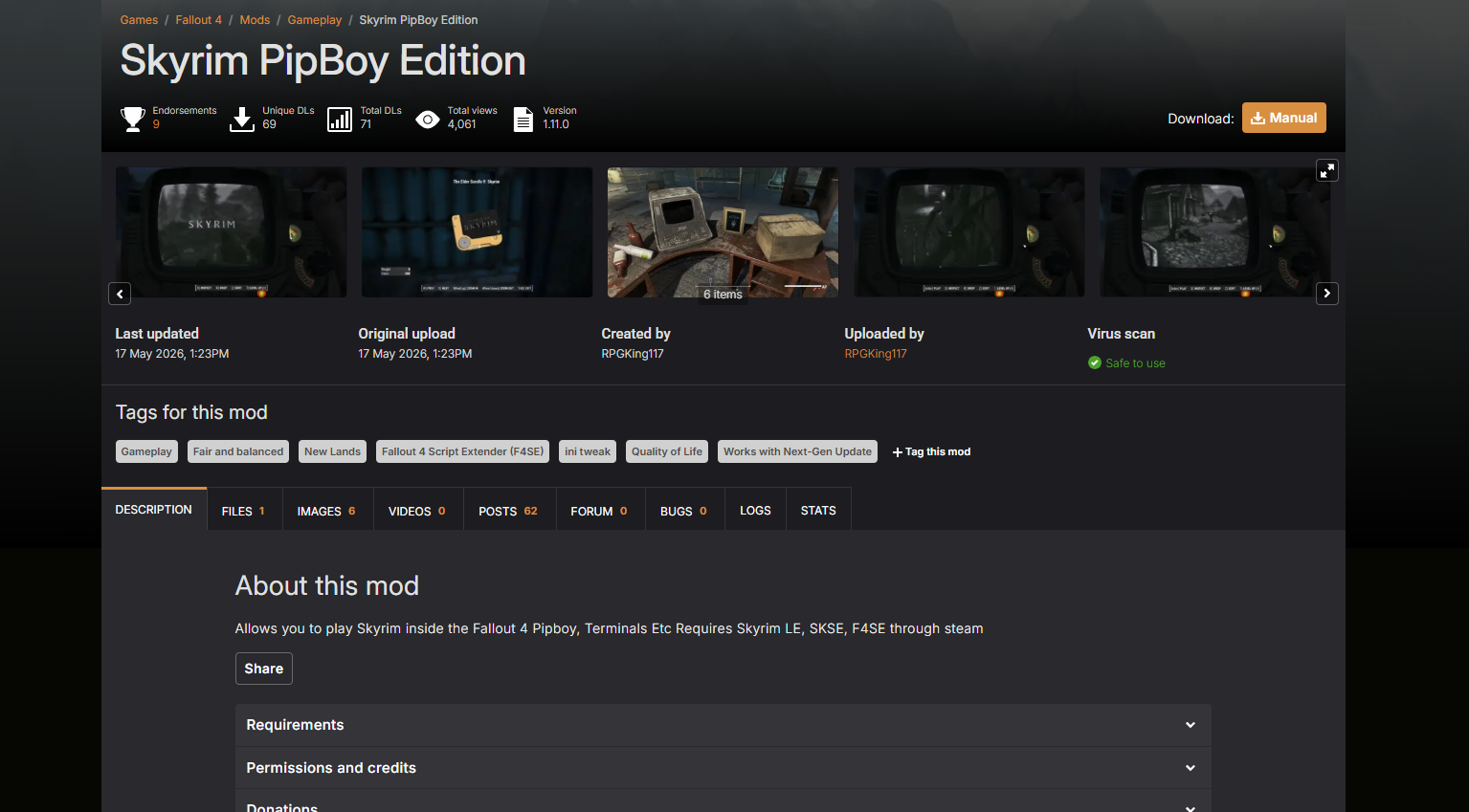Open the thumbnail showing a Skyrim village
Screen dimensions: 1469x812
tap(1215, 232)
